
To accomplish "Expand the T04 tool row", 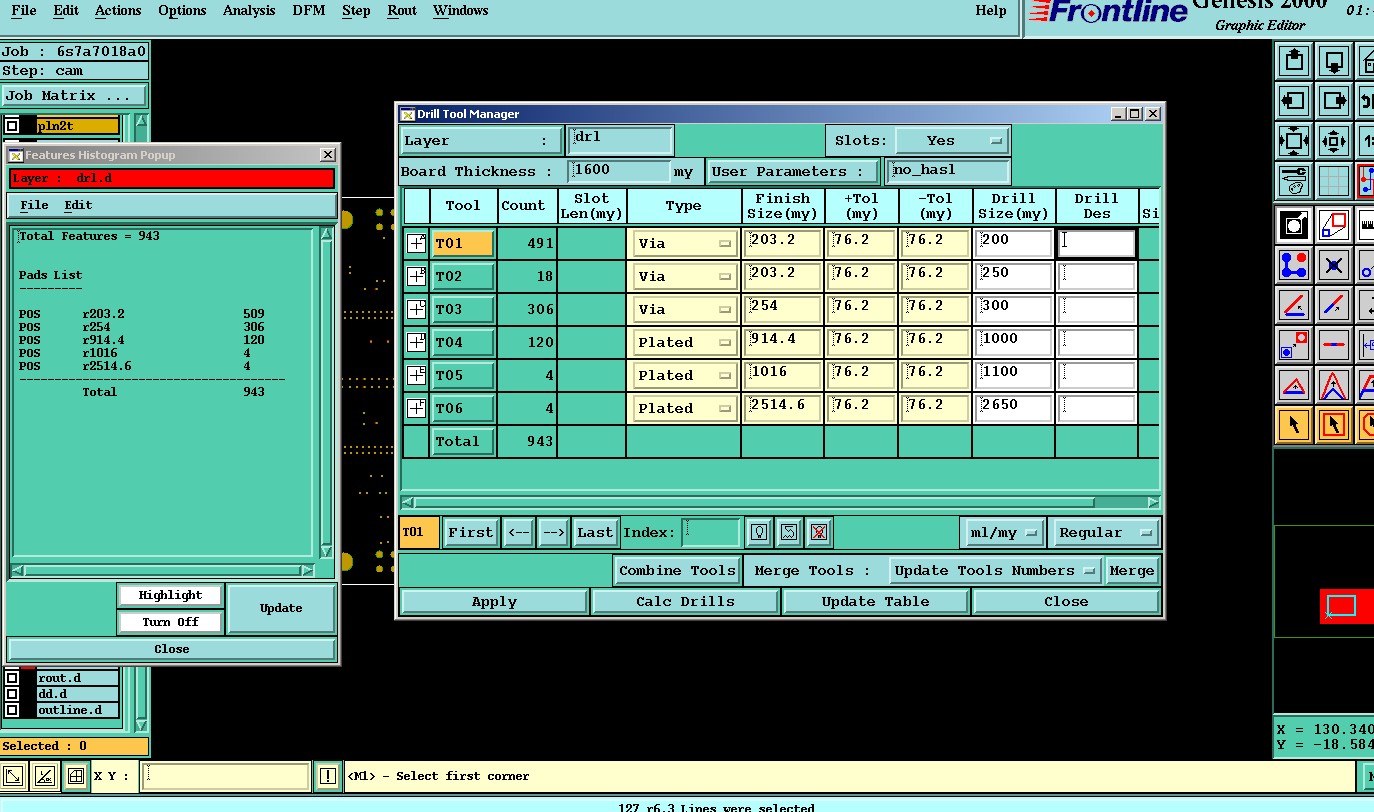I will point(417,342).
